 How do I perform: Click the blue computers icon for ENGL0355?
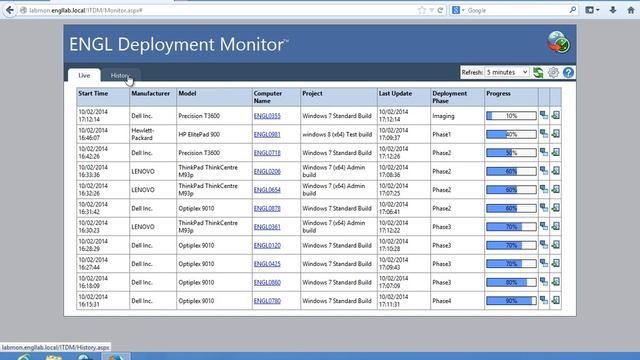(x=544, y=116)
